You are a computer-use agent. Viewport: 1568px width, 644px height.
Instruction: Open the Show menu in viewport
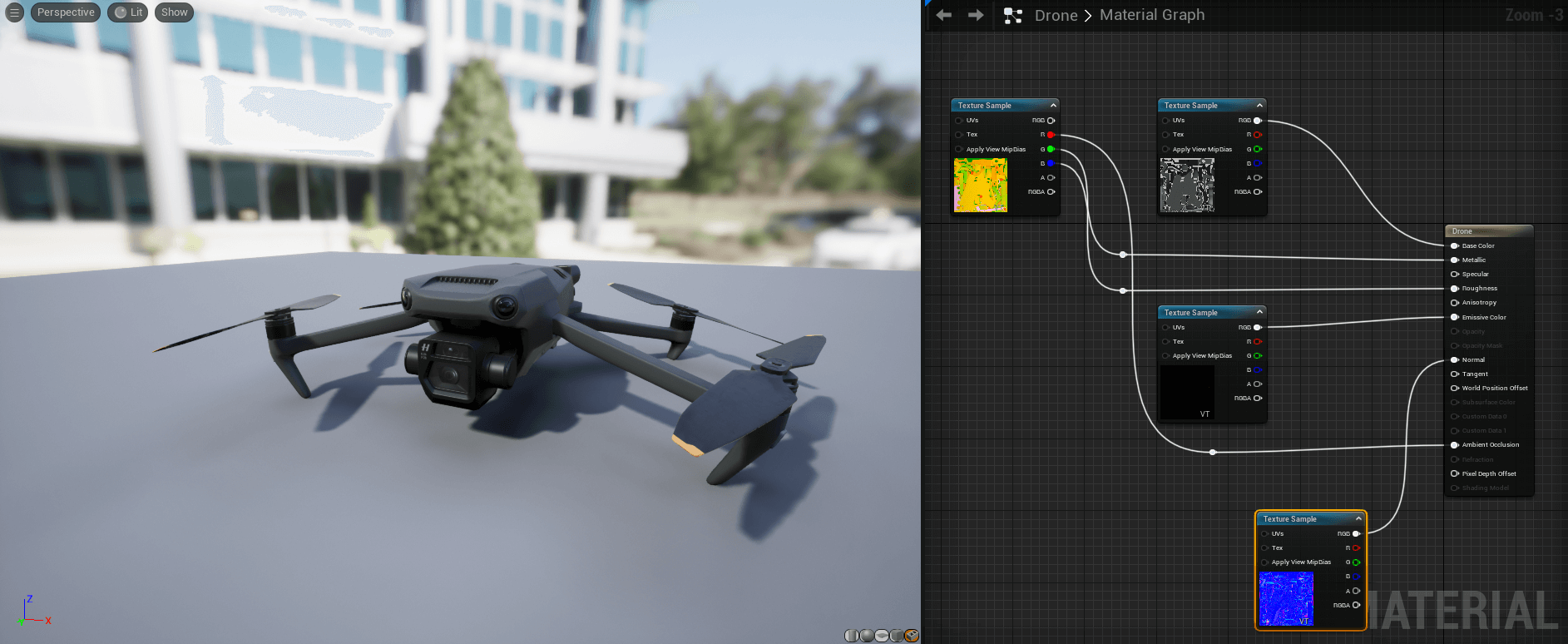pos(174,12)
